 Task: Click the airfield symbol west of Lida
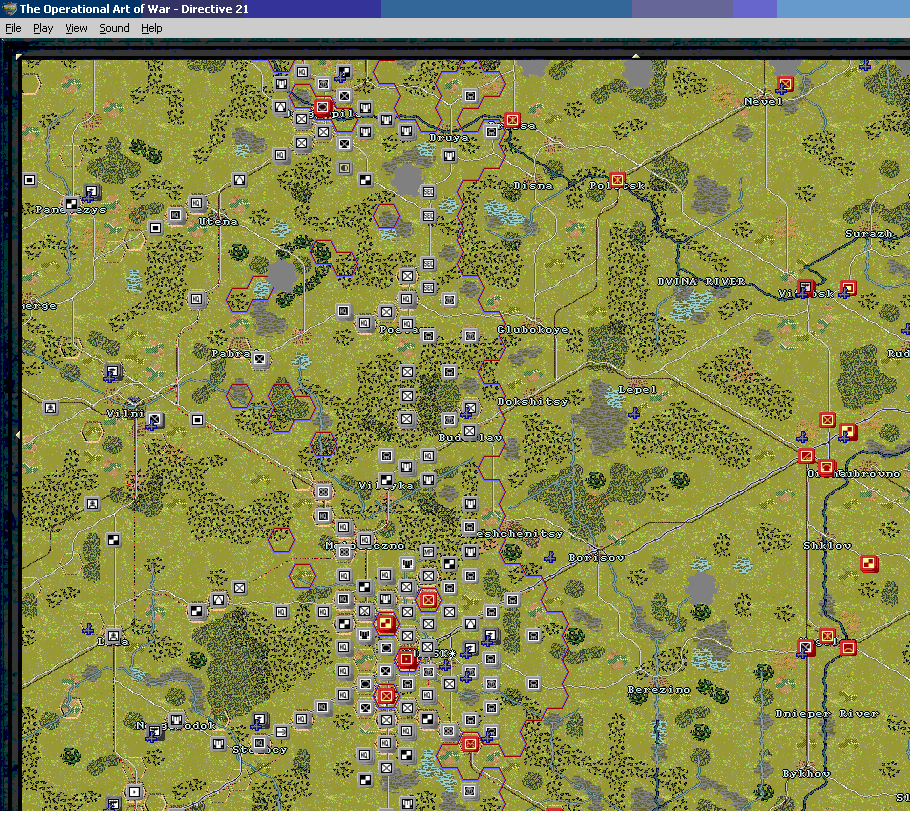pos(88,629)
